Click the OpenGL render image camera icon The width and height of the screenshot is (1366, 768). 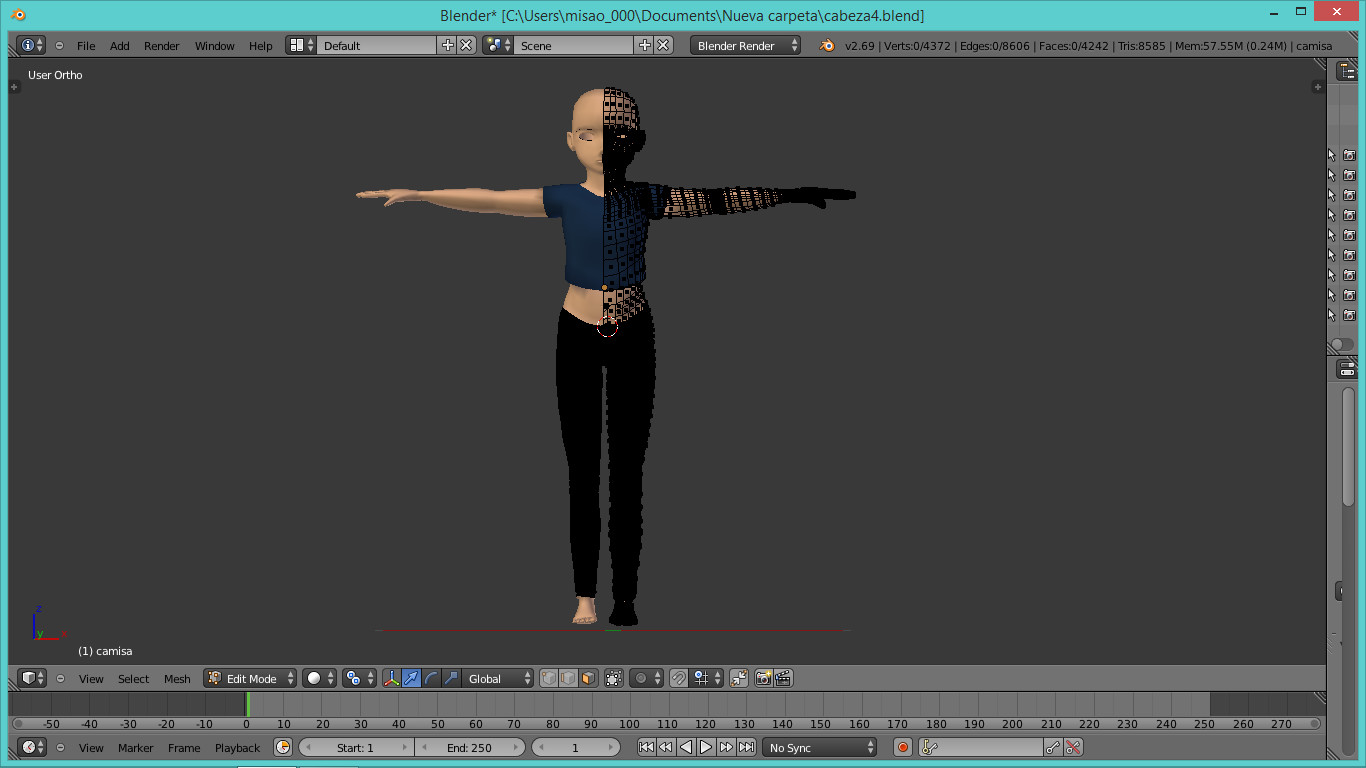click(763, 678)
